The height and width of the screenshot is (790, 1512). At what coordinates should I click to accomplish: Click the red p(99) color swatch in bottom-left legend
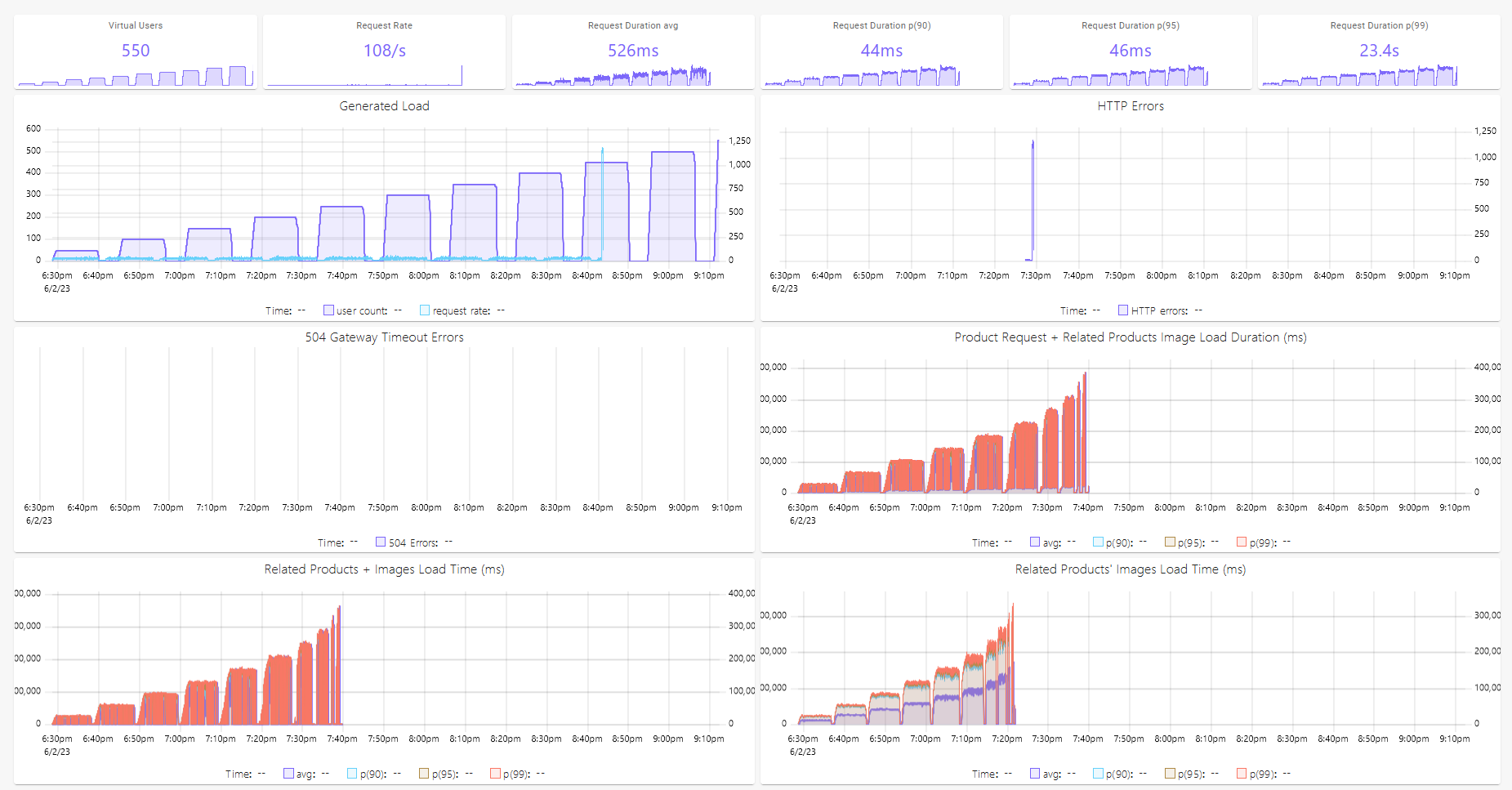(494, 773)
